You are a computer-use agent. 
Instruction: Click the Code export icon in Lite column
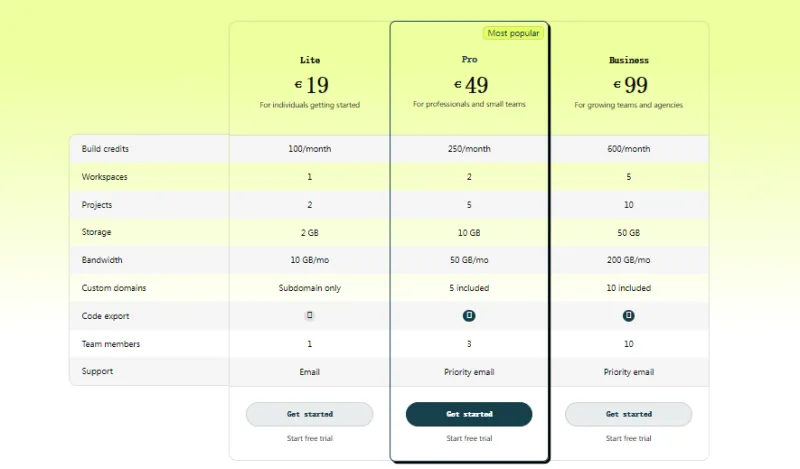point(310,316)
